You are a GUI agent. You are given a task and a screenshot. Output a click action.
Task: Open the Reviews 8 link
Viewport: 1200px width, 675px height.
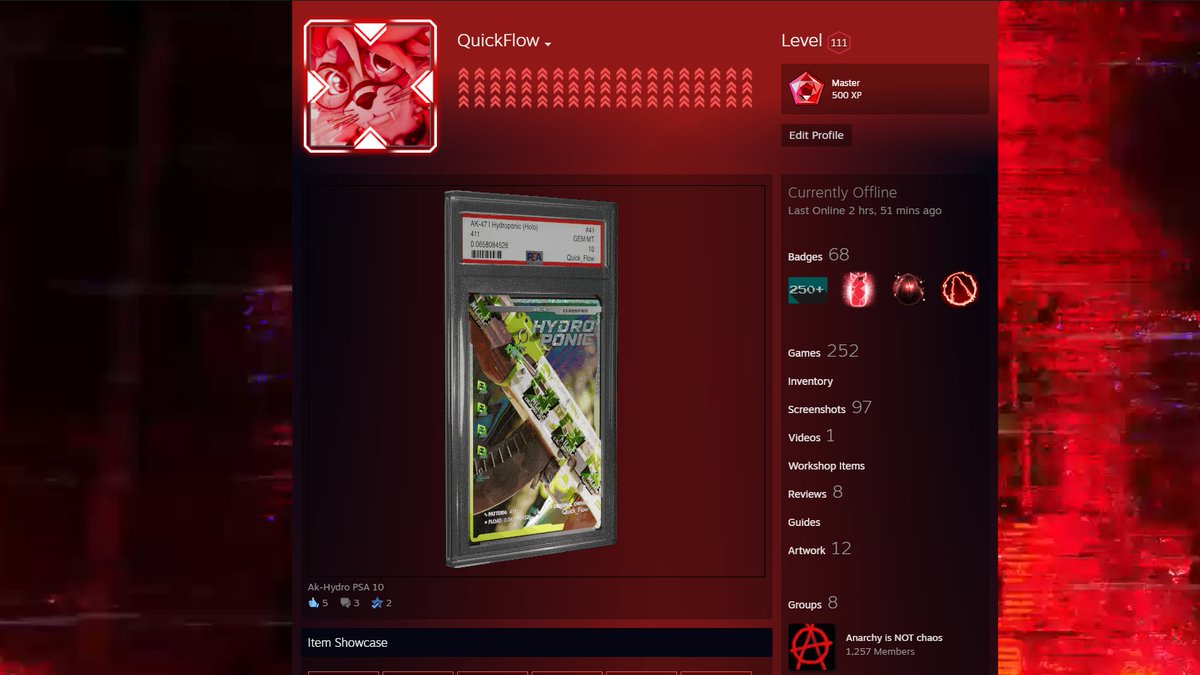pyautogui.click(x=815, y=492)
